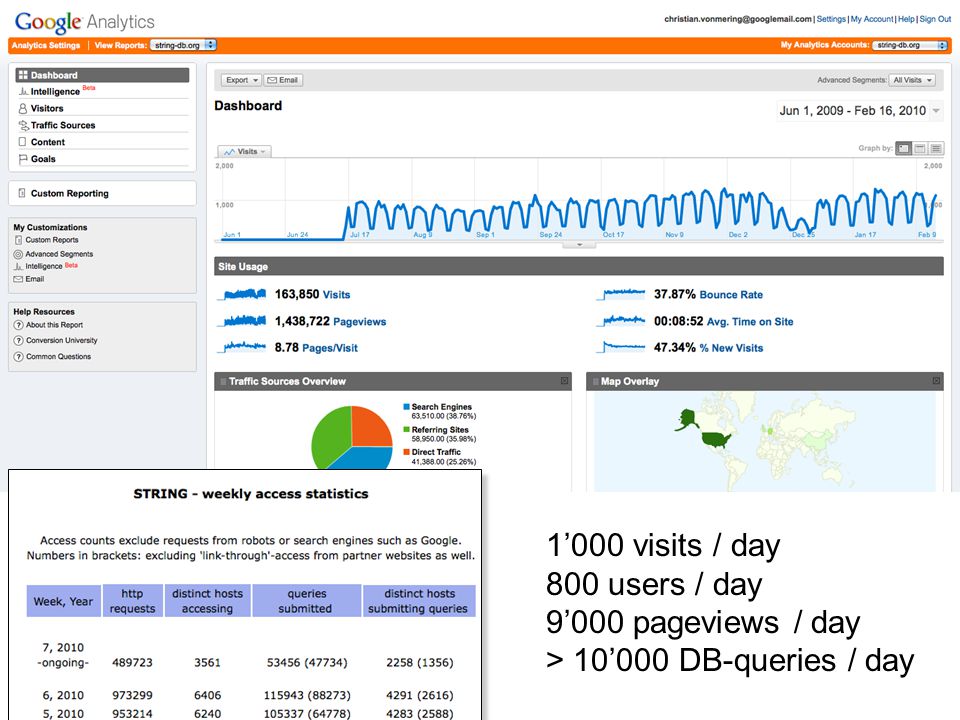Viewport: 960px width, 720px height.
Task: Open the Pageviews report link
Action: tap(359, 322)
